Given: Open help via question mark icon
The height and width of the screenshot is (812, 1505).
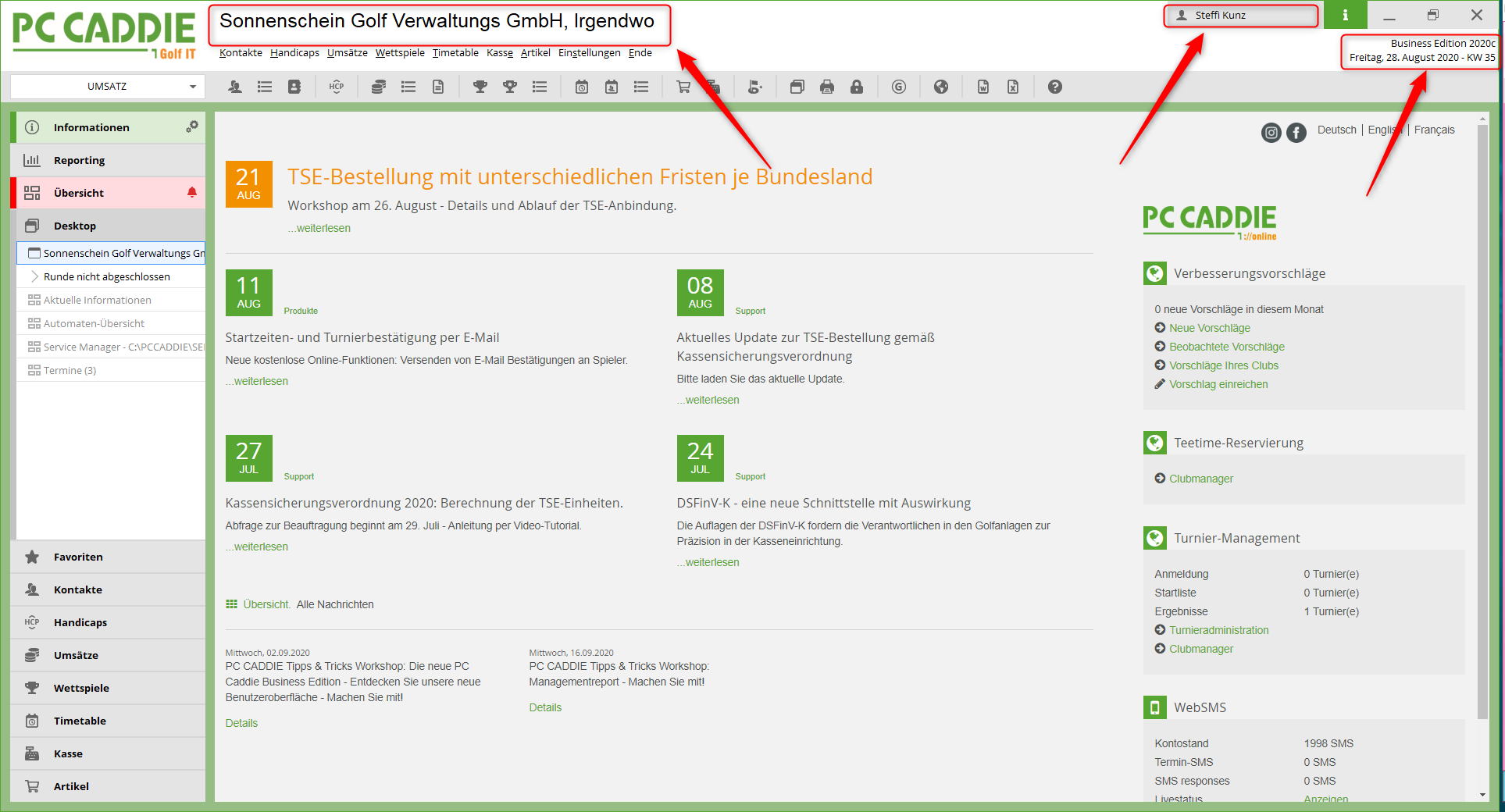Looking at the screenshot, I should click(1055, 87).
